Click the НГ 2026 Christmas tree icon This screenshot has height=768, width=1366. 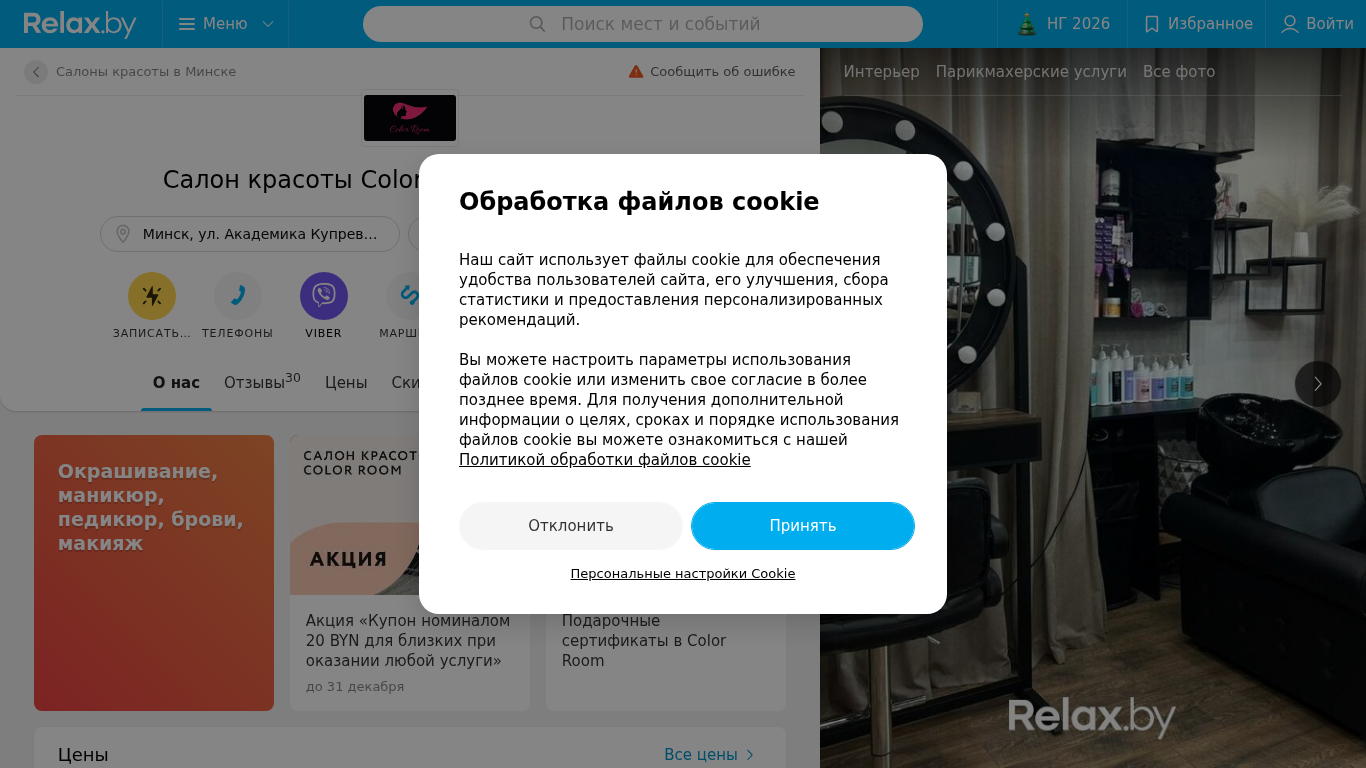1027,24
